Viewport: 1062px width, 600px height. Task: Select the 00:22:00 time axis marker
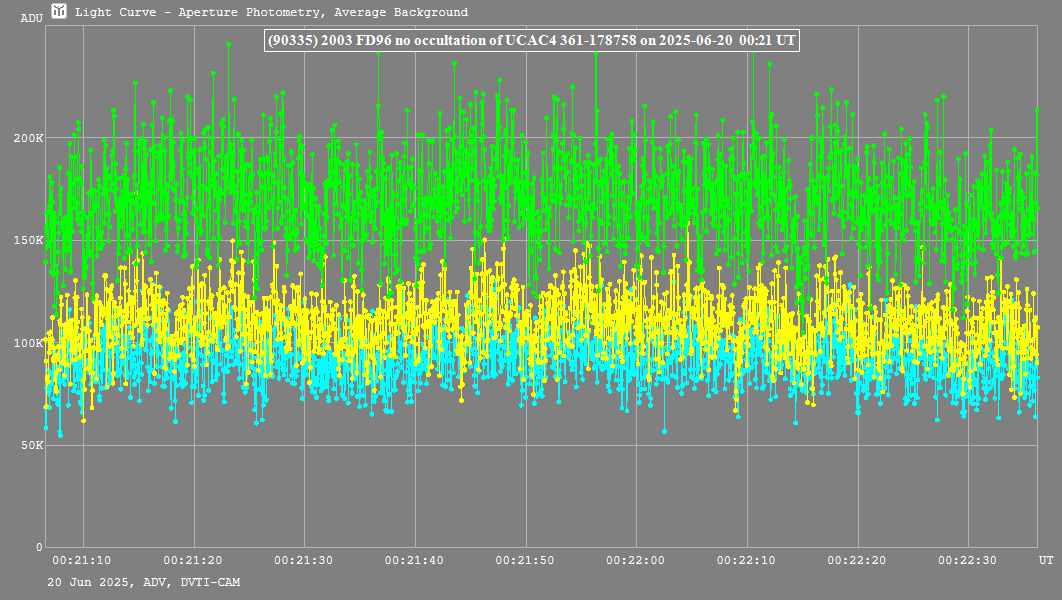pyautogui.click(x=636, y=561)
